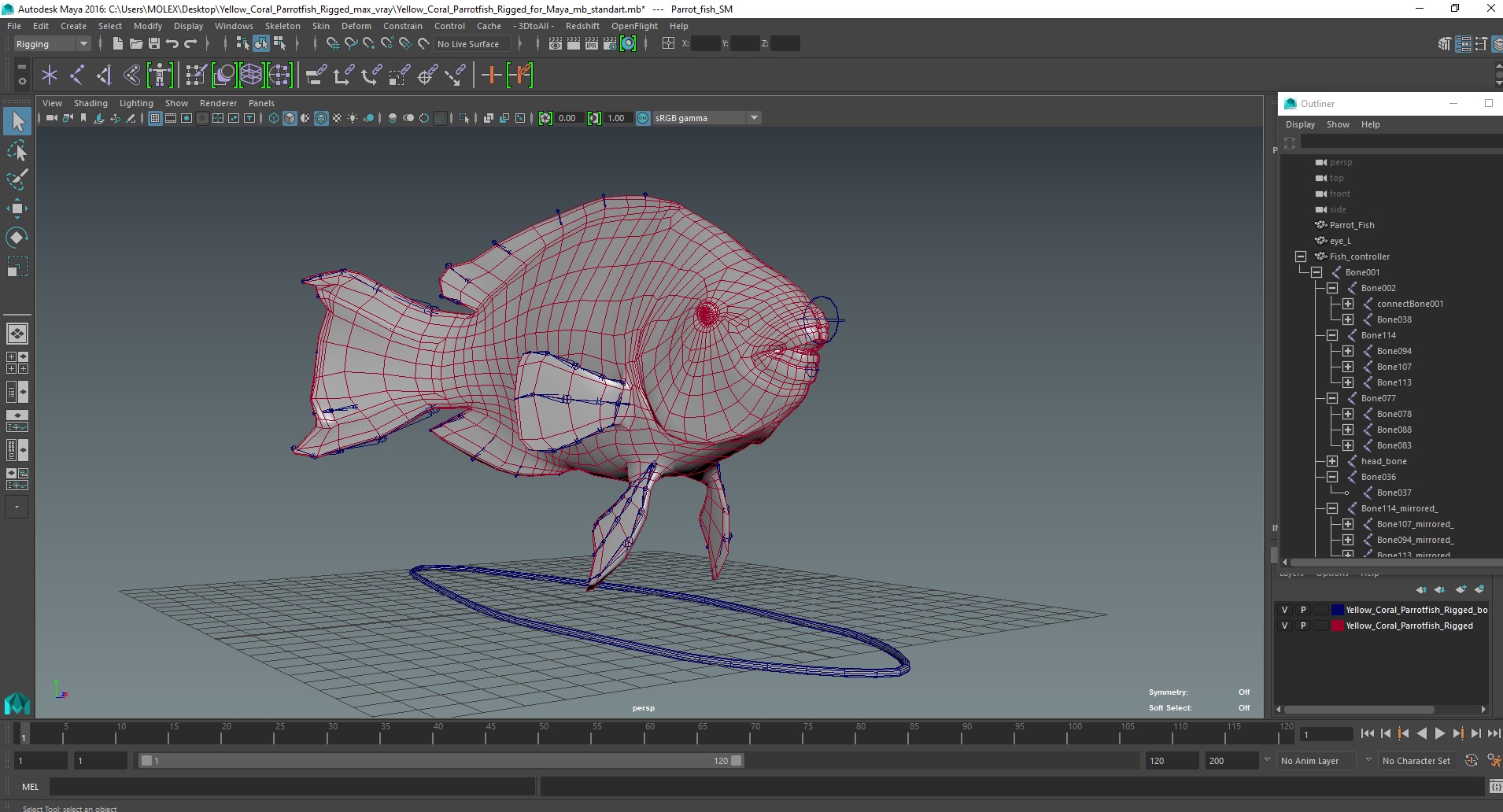Screen dimensions: 1503x812
Task: Open the sRGB gamma view transform dropdown
Action: 754,118
